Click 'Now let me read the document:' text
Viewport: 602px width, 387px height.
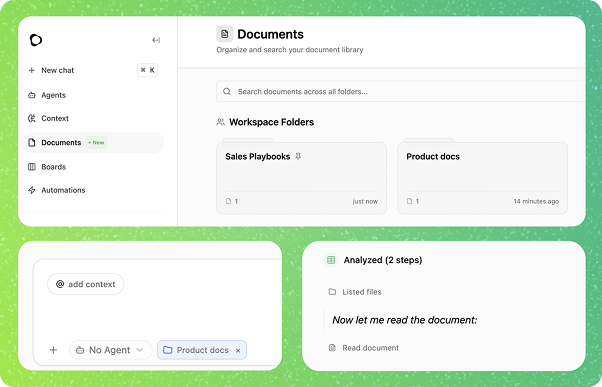tap(405, 320)
